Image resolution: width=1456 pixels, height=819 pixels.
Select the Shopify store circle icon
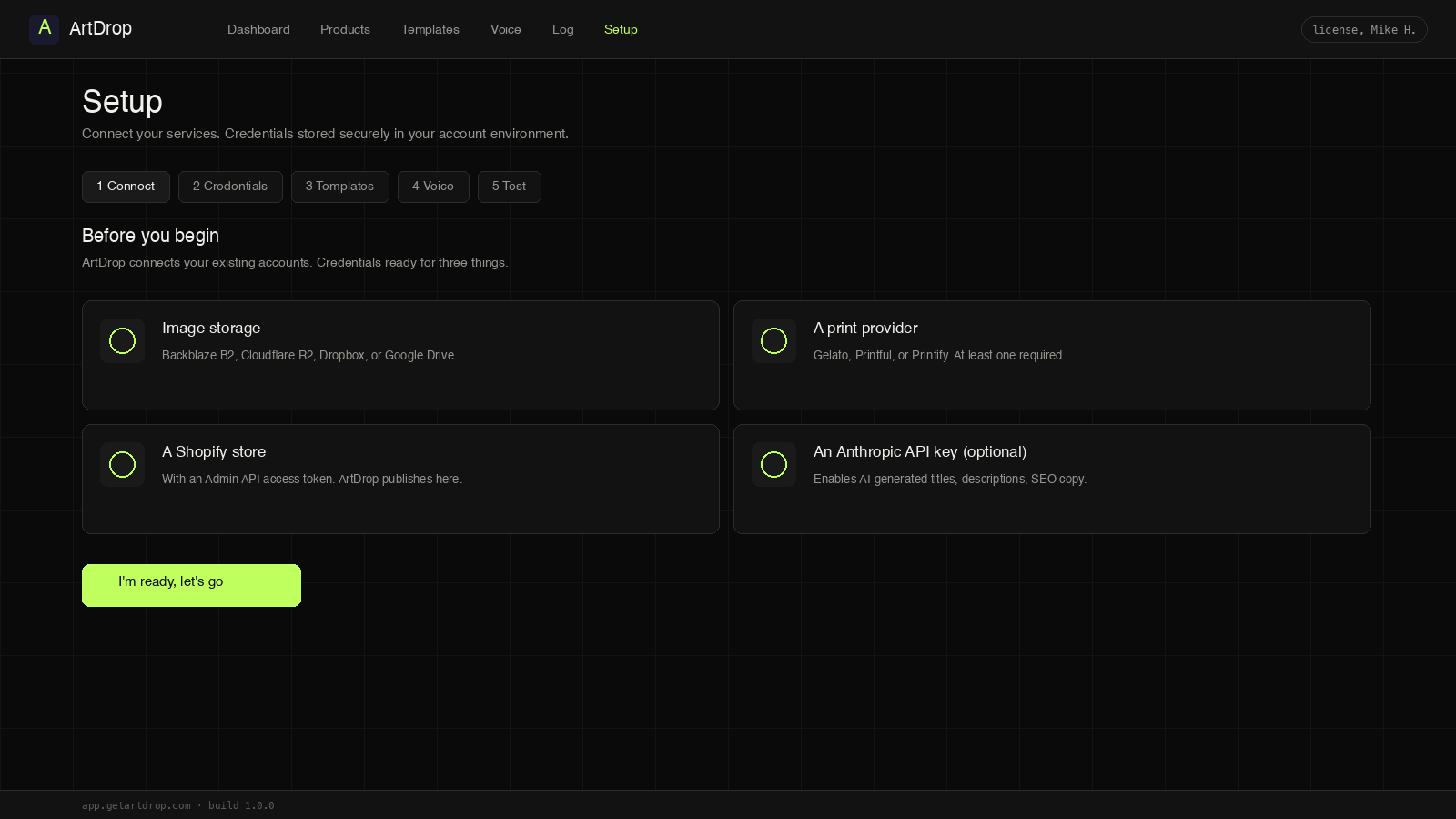coord(122,464)
